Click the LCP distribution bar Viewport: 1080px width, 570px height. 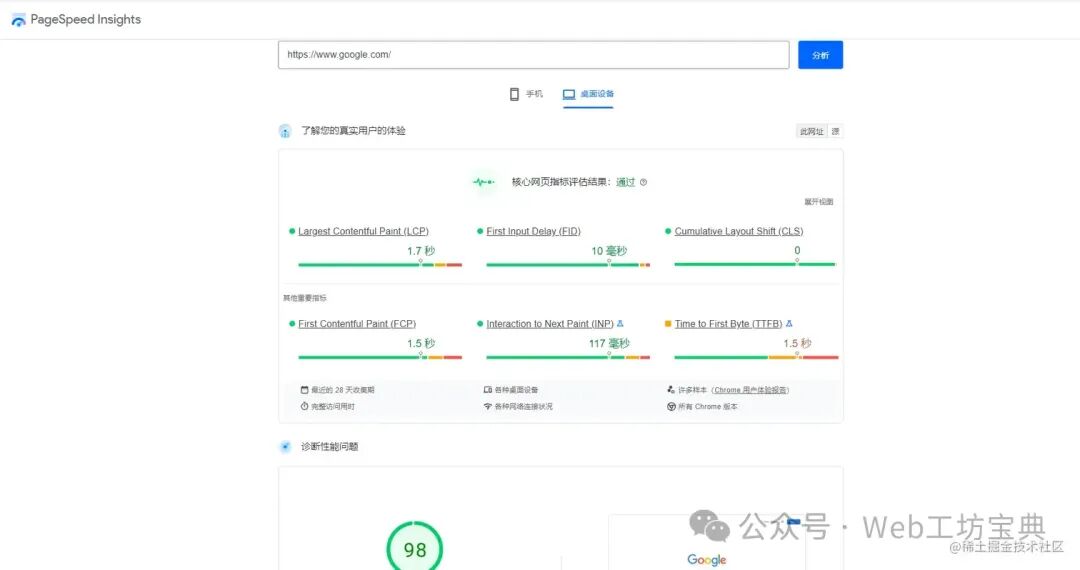(380, 265)
